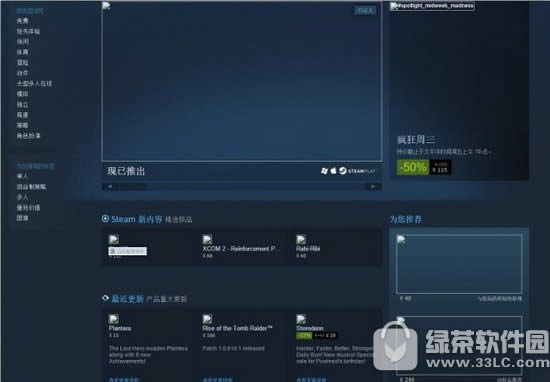550x382 pixels.
Task: Select 单人 tag in sidebar
Action: coord(22,176)
